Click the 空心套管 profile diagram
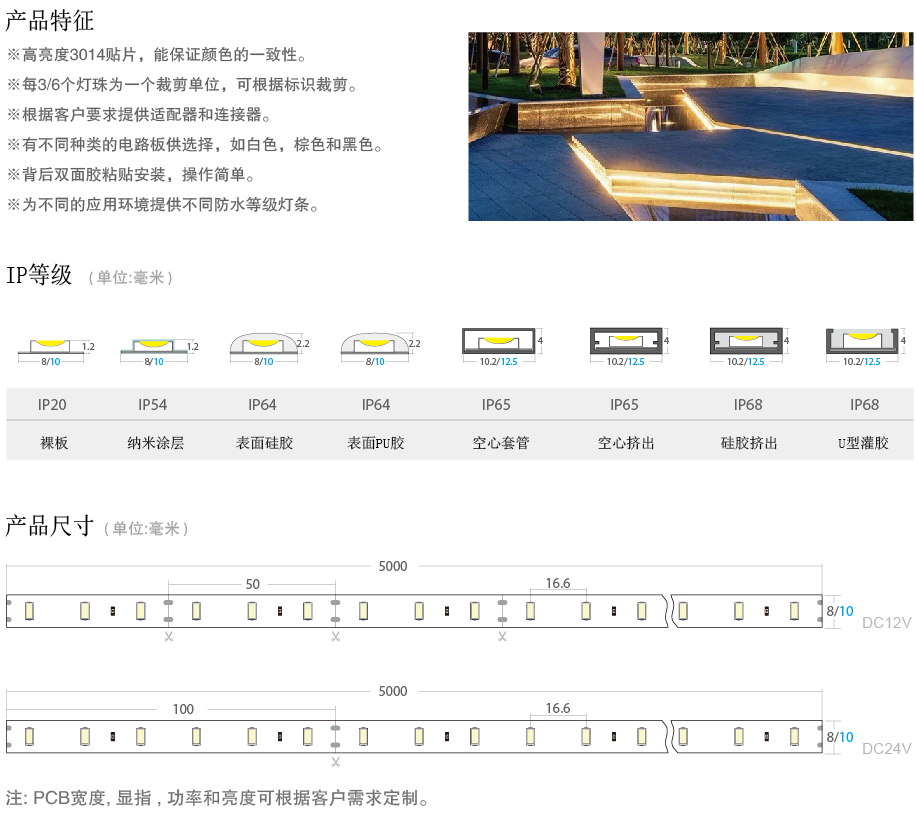The image size is (916, 815). (498, 342)
